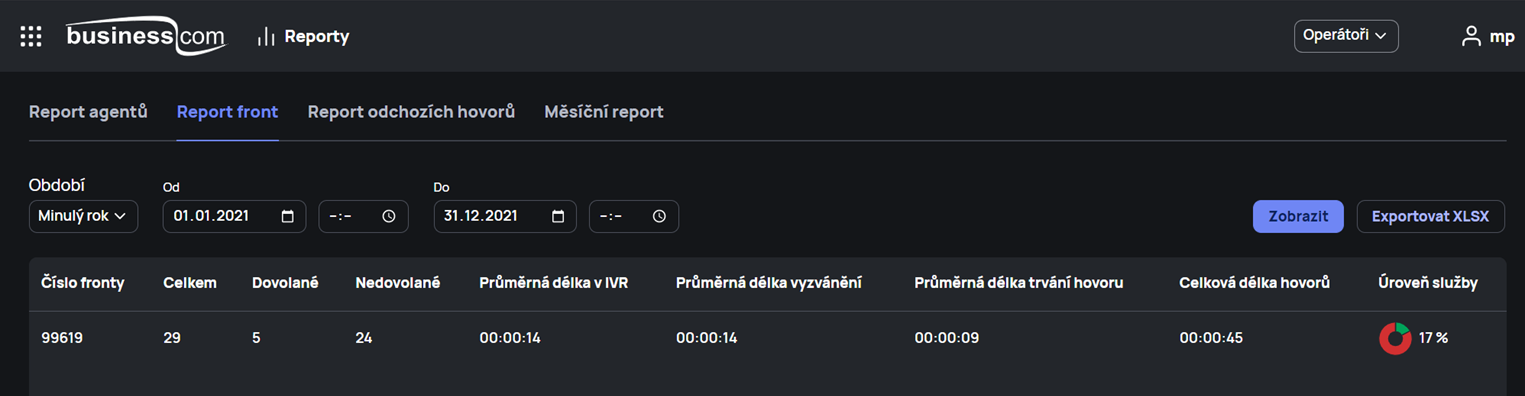This screenshot has width=1525, height=396.
Task: Open calendar picker for Do date
Action: pyautogui.click(x=558, y=216)
